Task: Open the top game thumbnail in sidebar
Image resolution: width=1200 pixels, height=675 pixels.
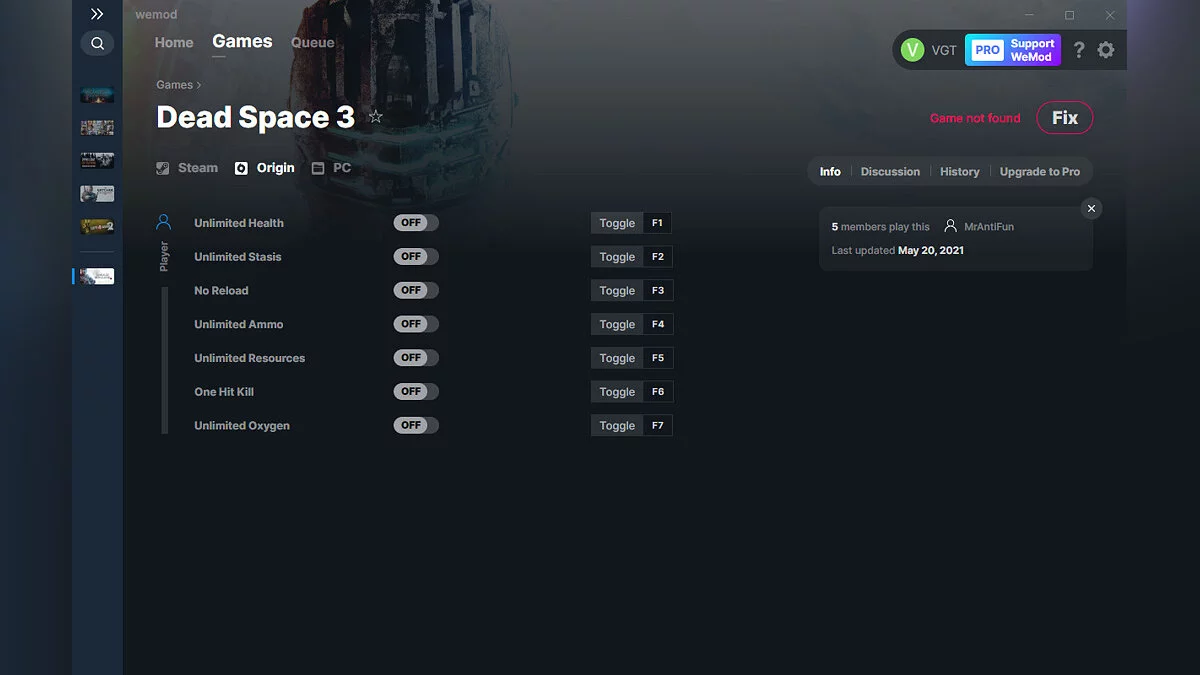Action: tap(97, 95)
